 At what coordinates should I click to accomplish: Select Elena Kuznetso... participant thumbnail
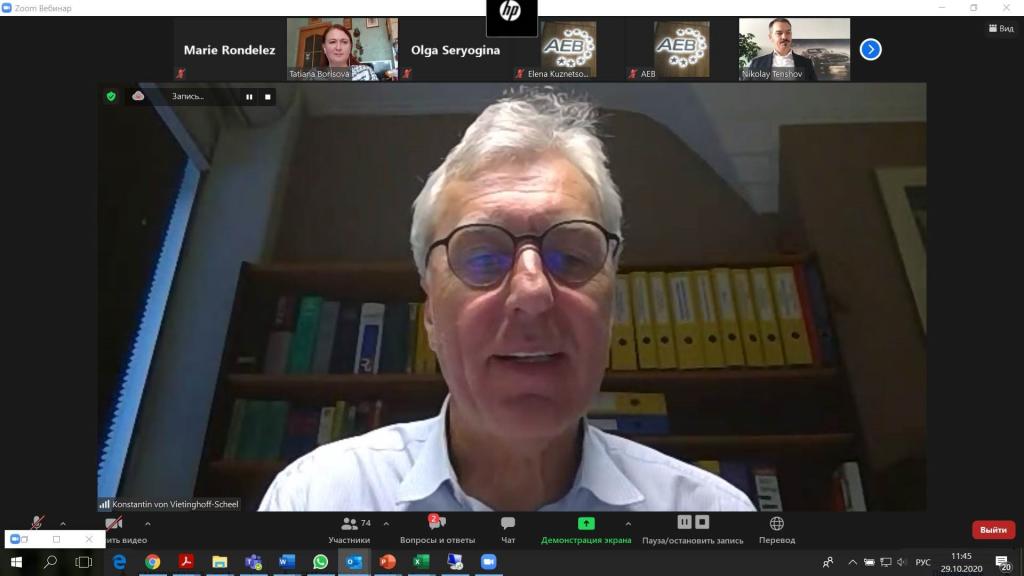pos(568,50)
